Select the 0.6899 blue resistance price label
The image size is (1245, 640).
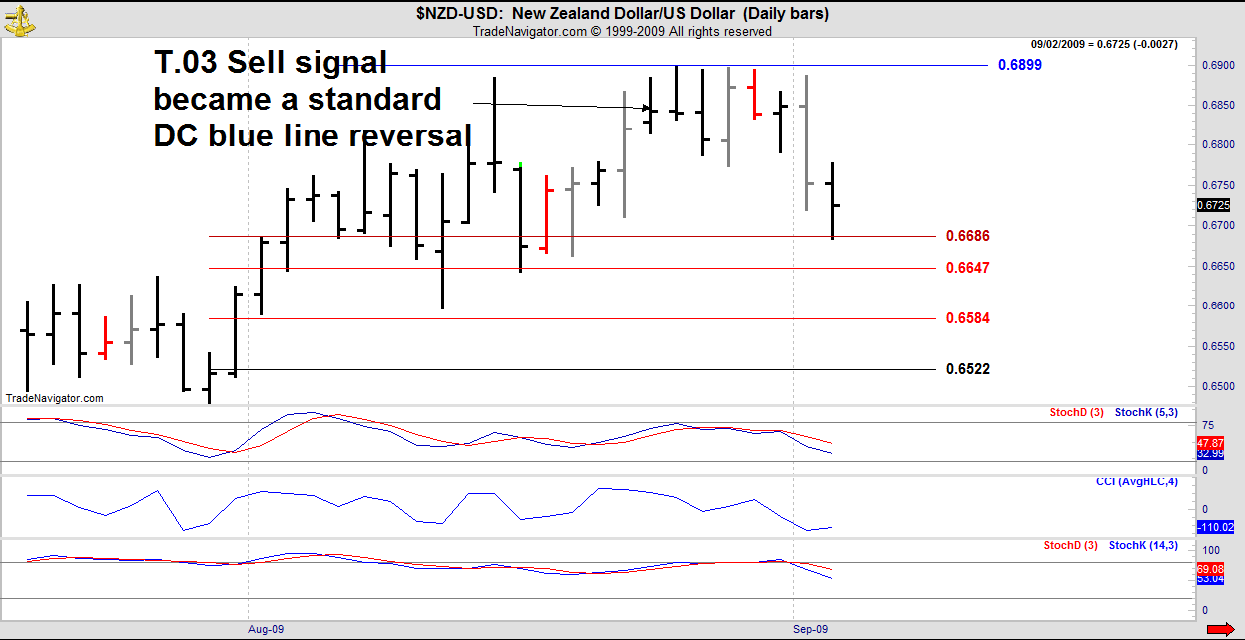click(x=1019, y=65)
